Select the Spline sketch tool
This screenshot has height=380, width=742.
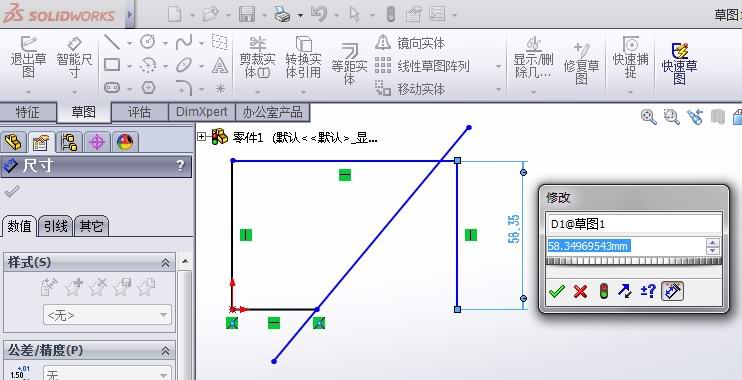click(x=184, y=42)
